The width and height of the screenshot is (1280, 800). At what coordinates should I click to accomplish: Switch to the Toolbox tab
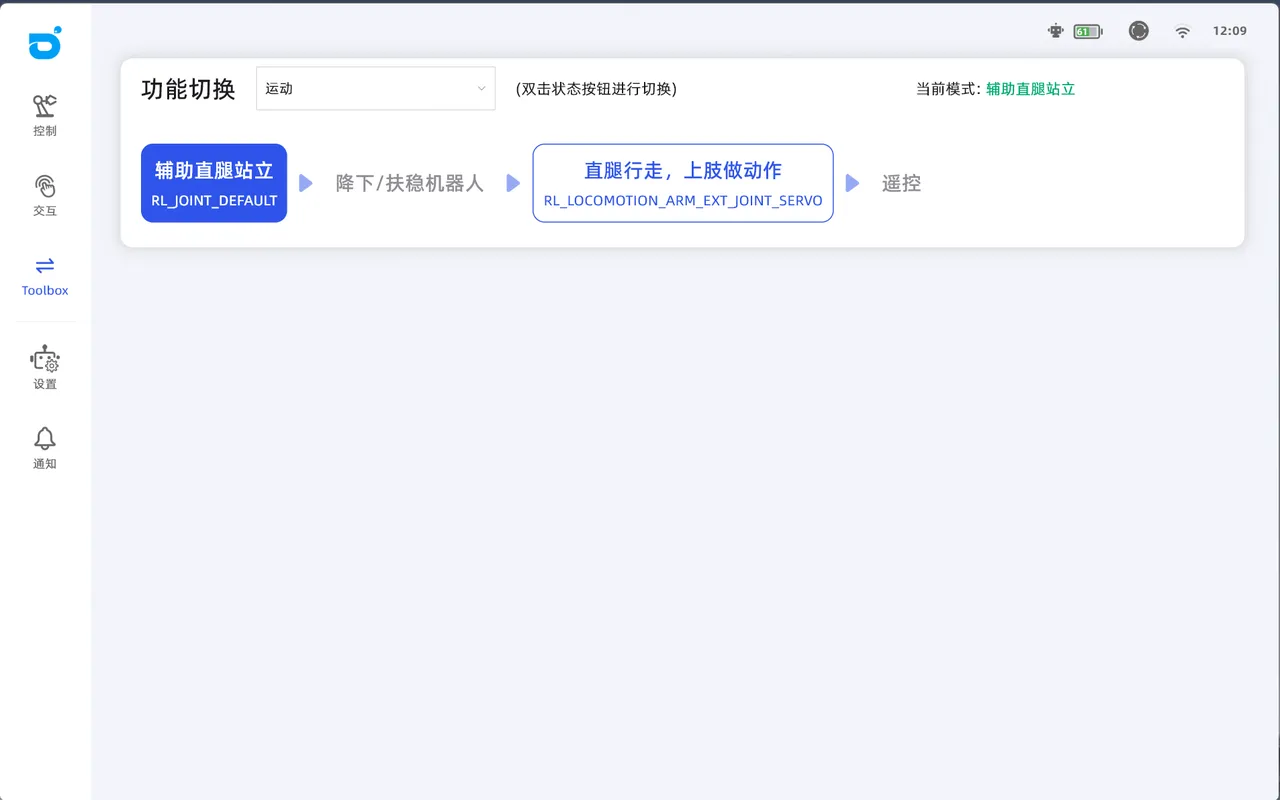point(45,275)
